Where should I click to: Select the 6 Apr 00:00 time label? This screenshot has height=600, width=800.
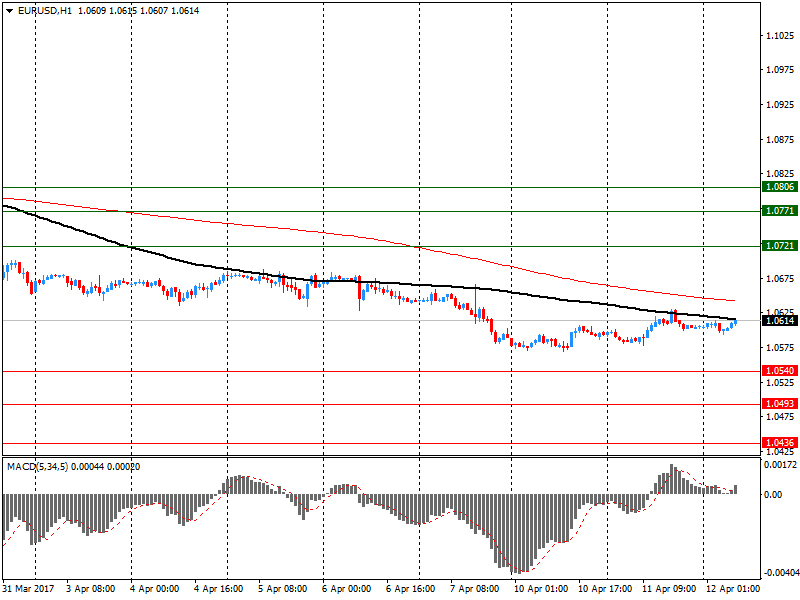point(347,589)
